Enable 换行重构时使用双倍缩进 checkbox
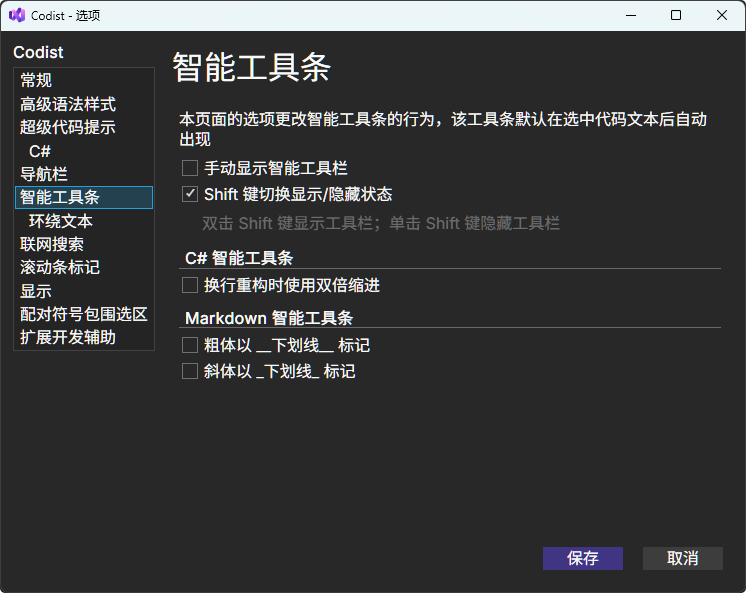The height and width of the screenshot is (593, 746). point(190,286)
